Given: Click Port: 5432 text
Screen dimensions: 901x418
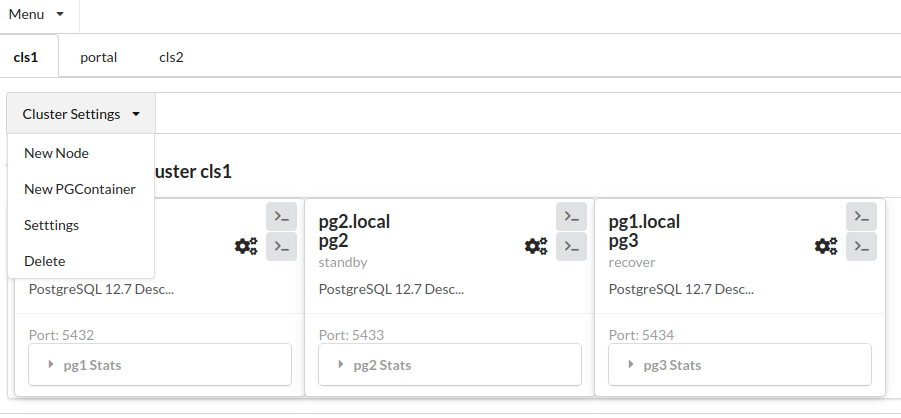Looking at the screenshot, I should [x=61, y=335].
